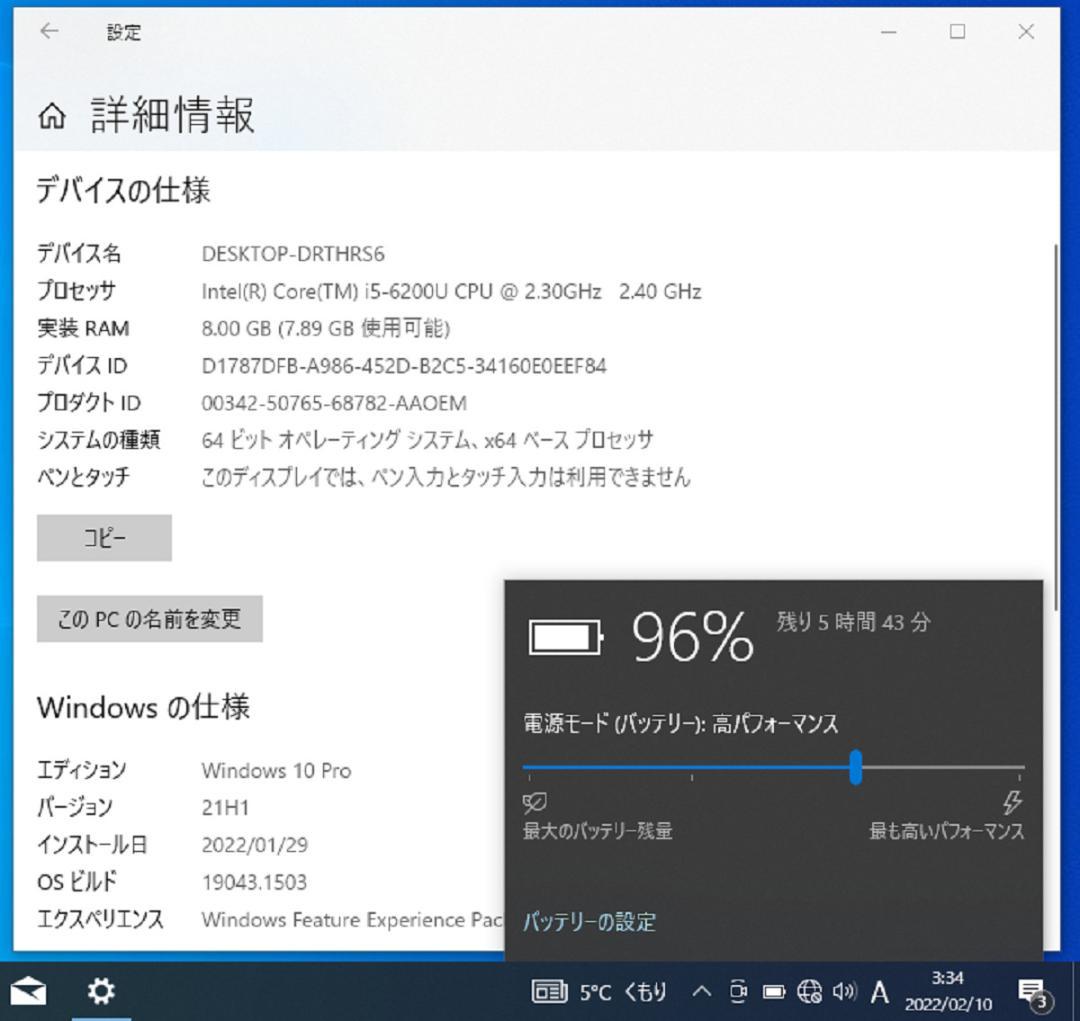Click この PC の名前を変更 button
This screenshot has height=1021, width=1080.
click(x=149, y=619)
